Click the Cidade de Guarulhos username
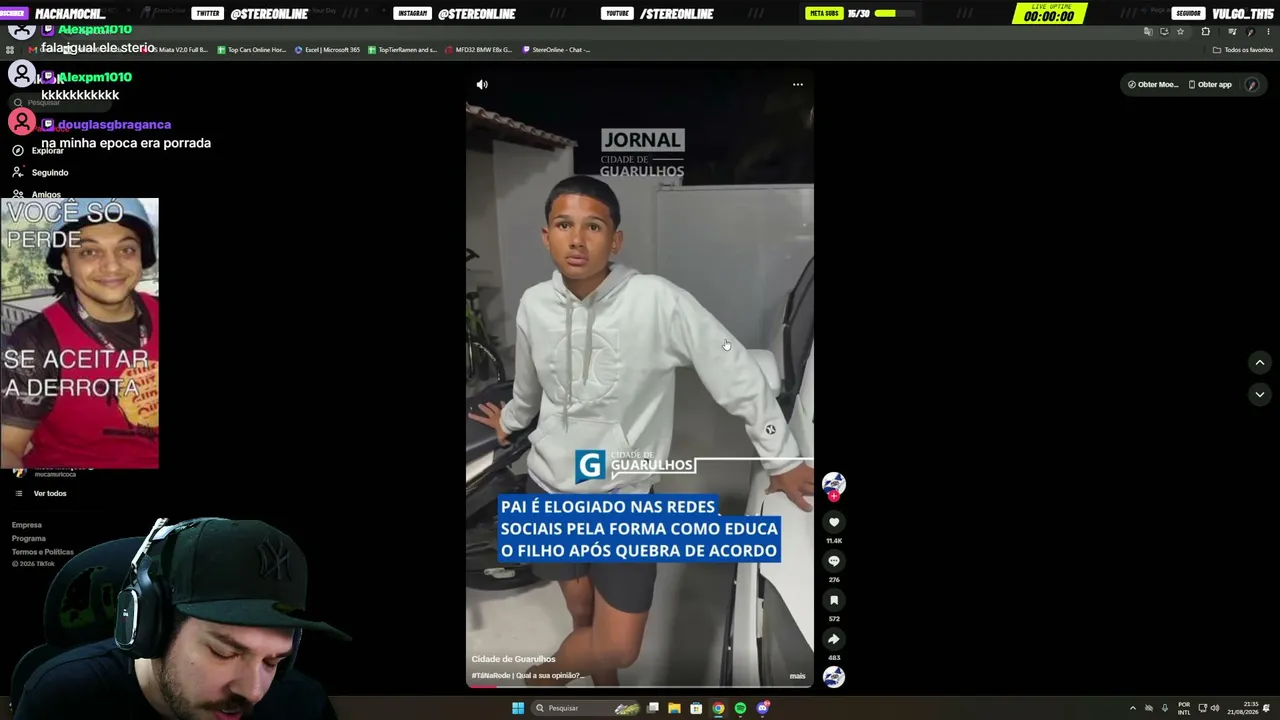1280x720 pixels. click(514, 659)
